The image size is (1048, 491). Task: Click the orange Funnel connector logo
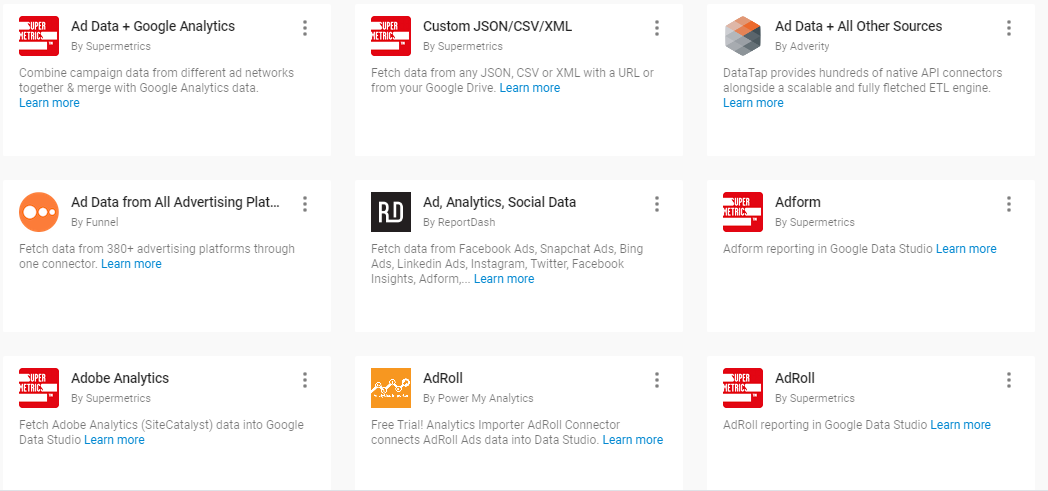39,212
